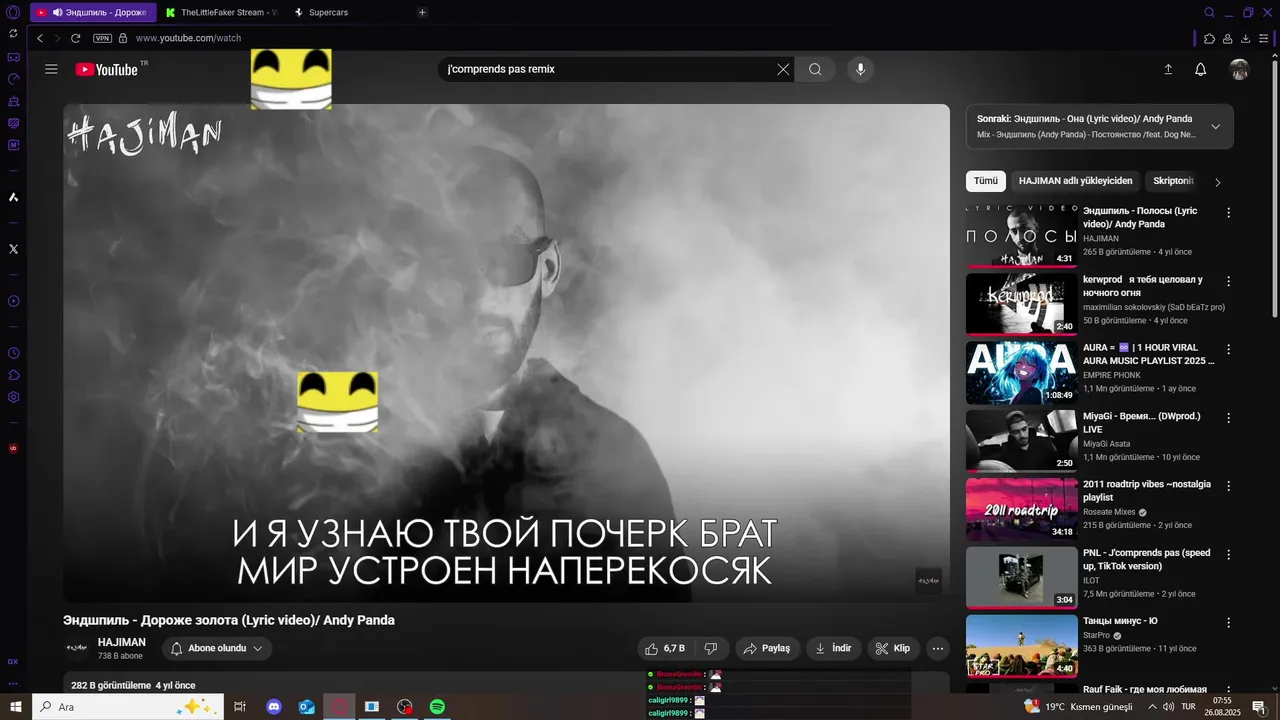Go to the YouTube home logo
1280x720 pixels.
(107, 69)
